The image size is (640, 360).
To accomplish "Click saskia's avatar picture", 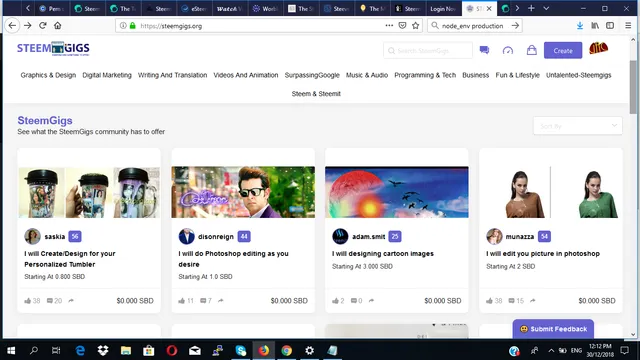I will 32,236.
